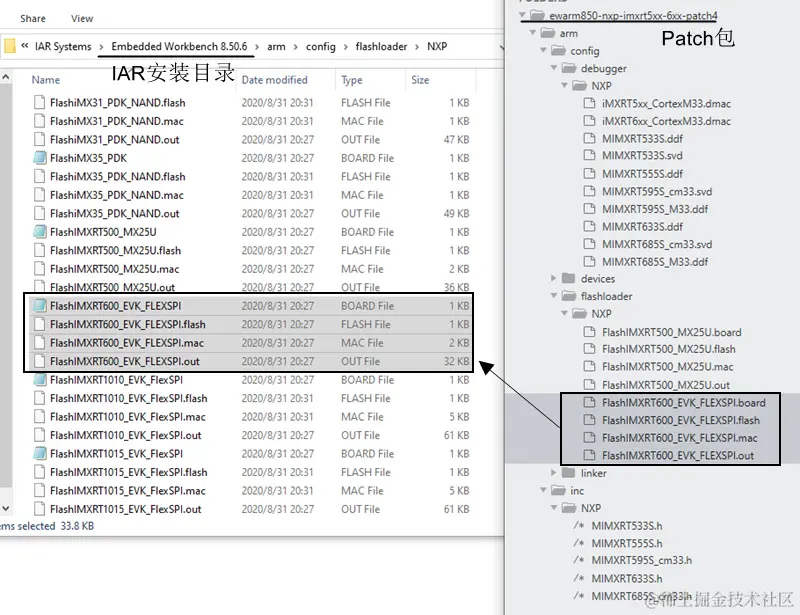800x615 pixels.
Task: Sort by Date modified column header
Action: coord(274,80)
